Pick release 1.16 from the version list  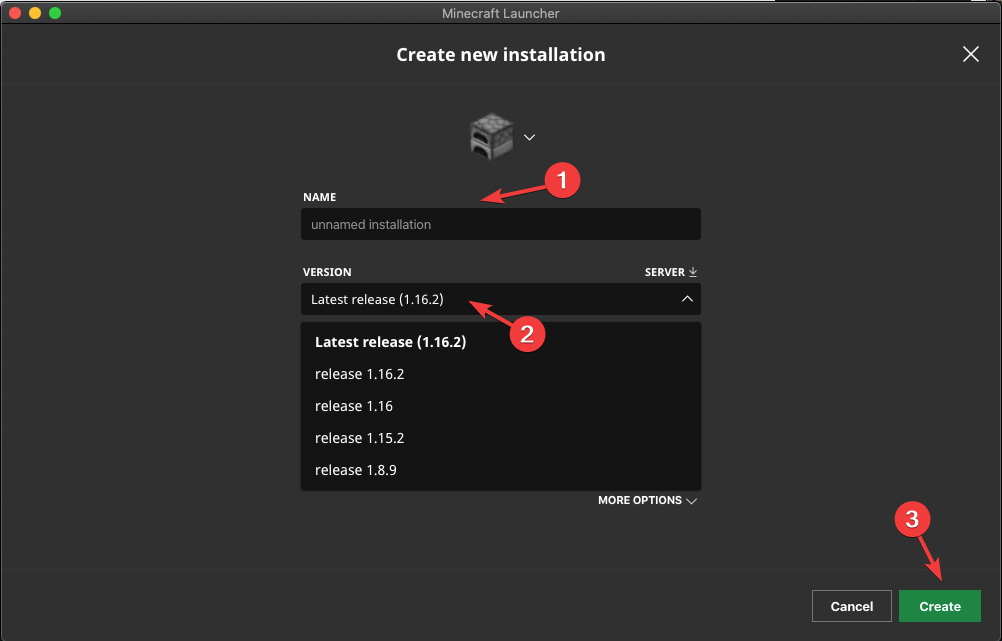click(x=500, y=406)
